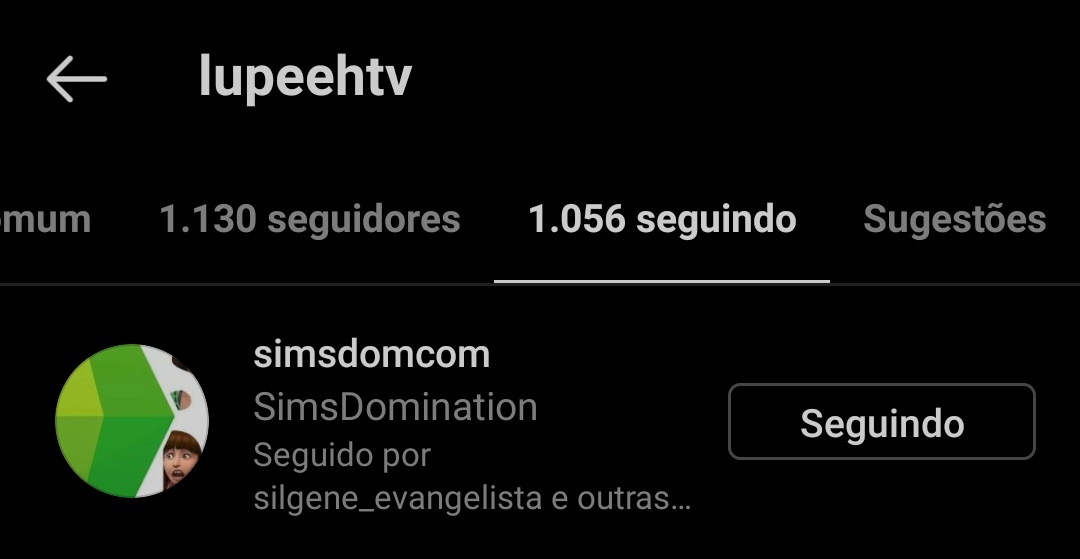Tap the underline beneath the seguindo tab
Viewport: 1080px width, 559px height.
662,281
